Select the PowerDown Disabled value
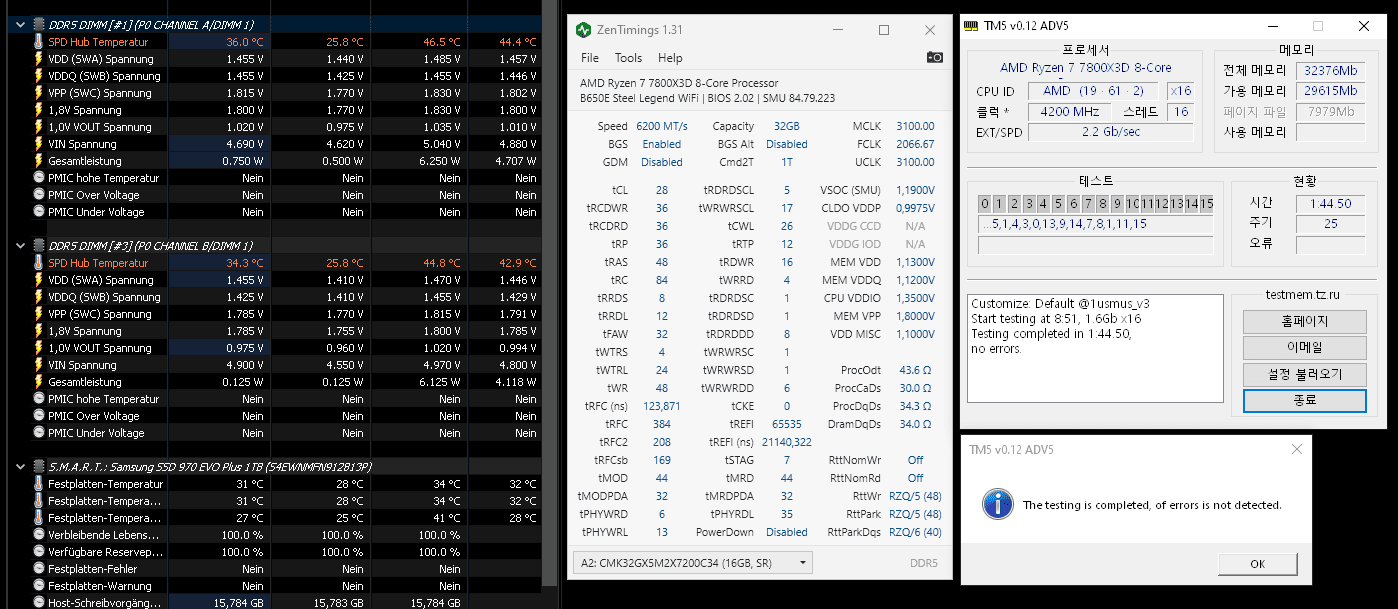The width and height of the screenshot is (1398, 609). tap(786, 532)
